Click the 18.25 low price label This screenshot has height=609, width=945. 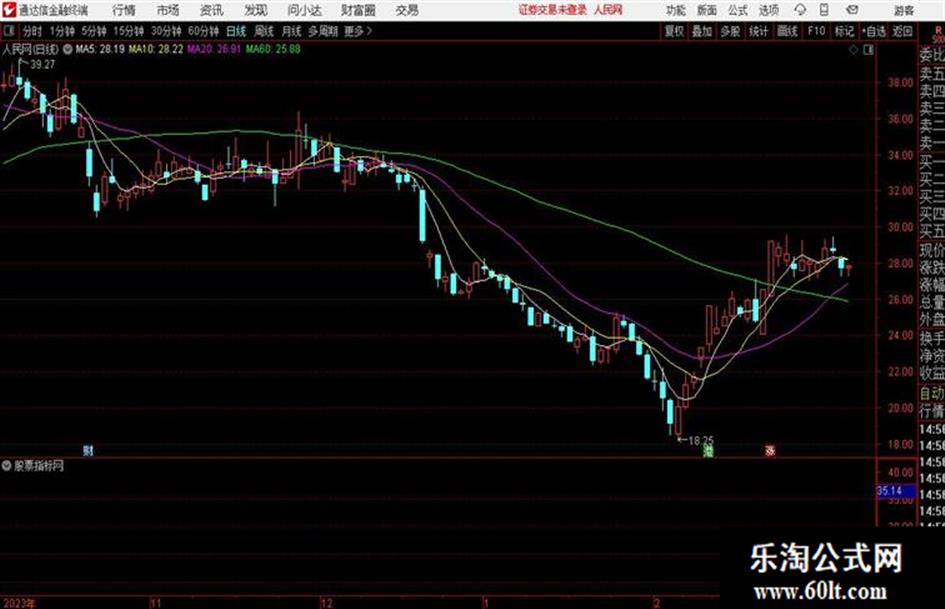pyautogui.click(x=701, y=441)
